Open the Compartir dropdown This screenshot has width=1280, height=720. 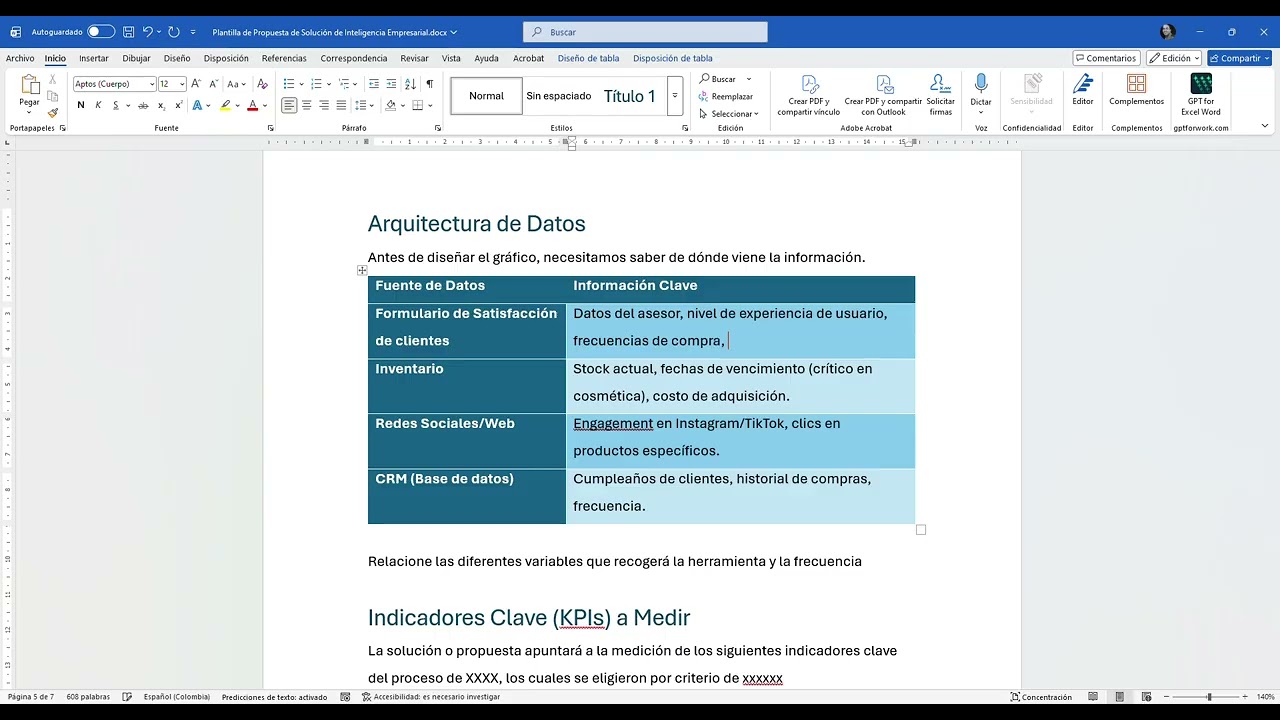point(1239,58)
